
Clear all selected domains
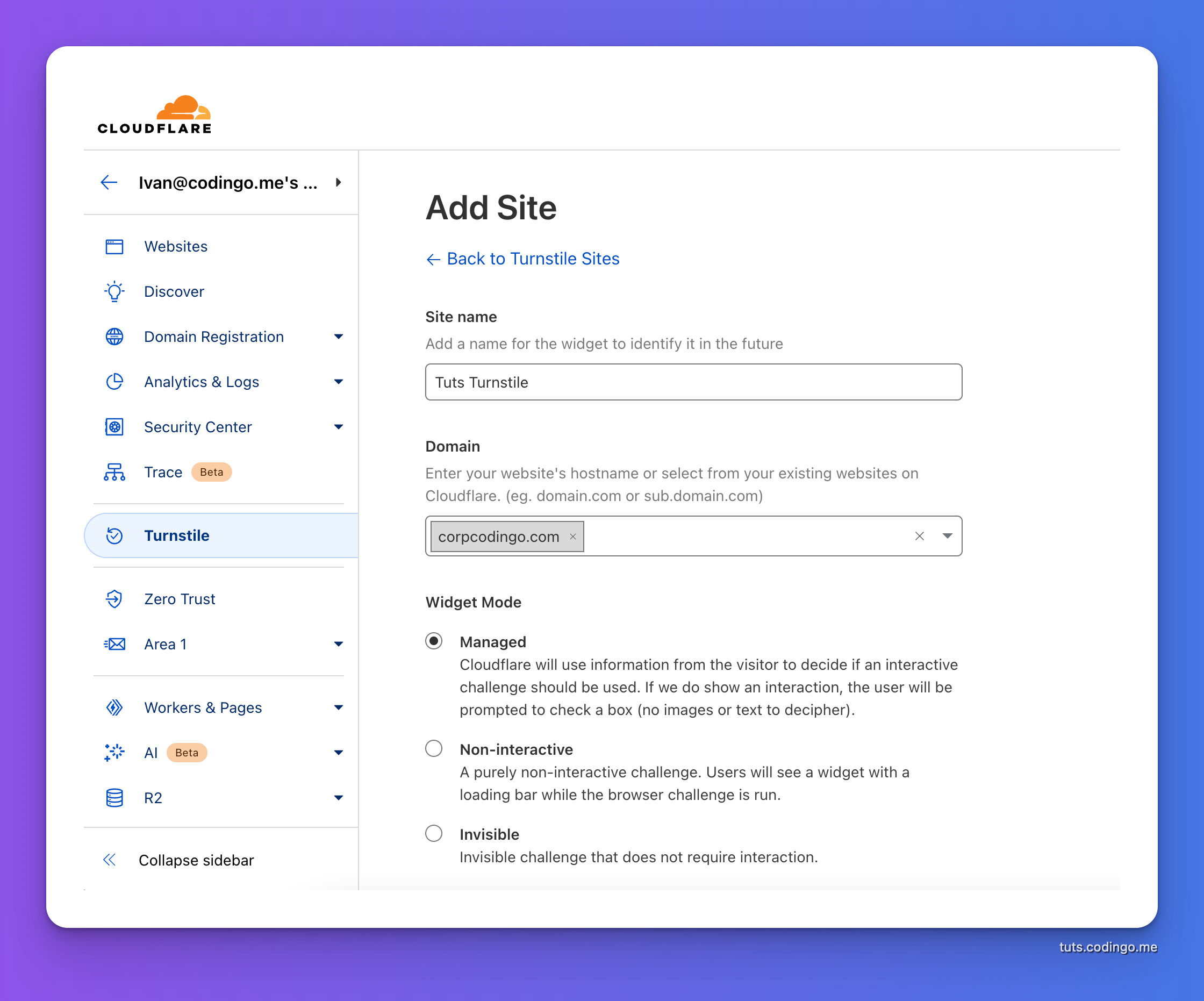click(920, 536)
